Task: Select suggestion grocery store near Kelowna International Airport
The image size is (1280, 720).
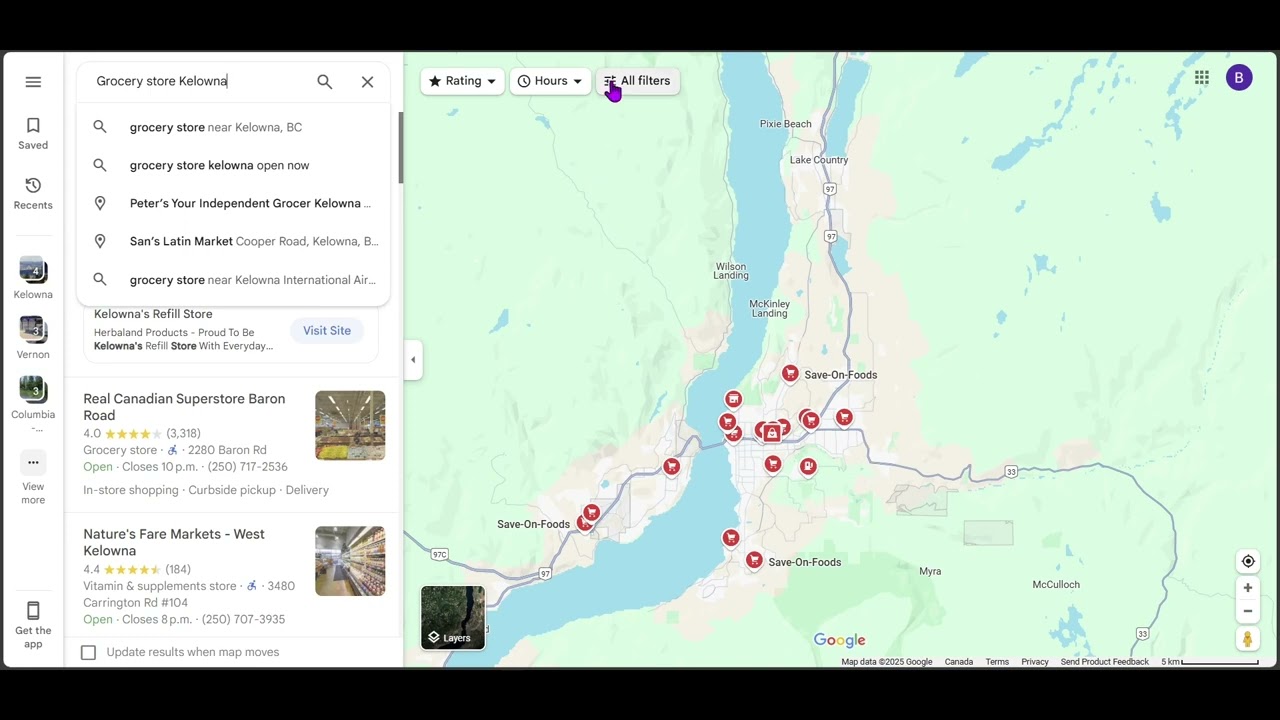Action: (233, 280)
